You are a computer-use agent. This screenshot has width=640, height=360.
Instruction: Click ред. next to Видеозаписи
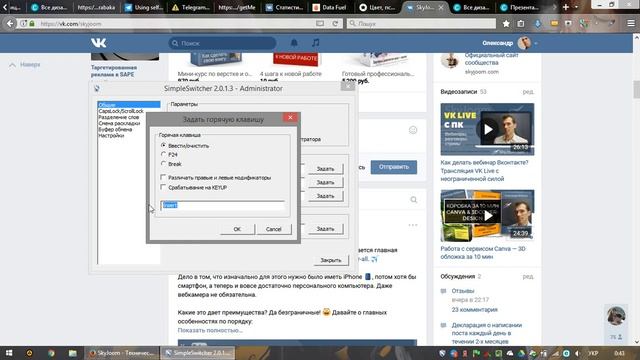528,92
